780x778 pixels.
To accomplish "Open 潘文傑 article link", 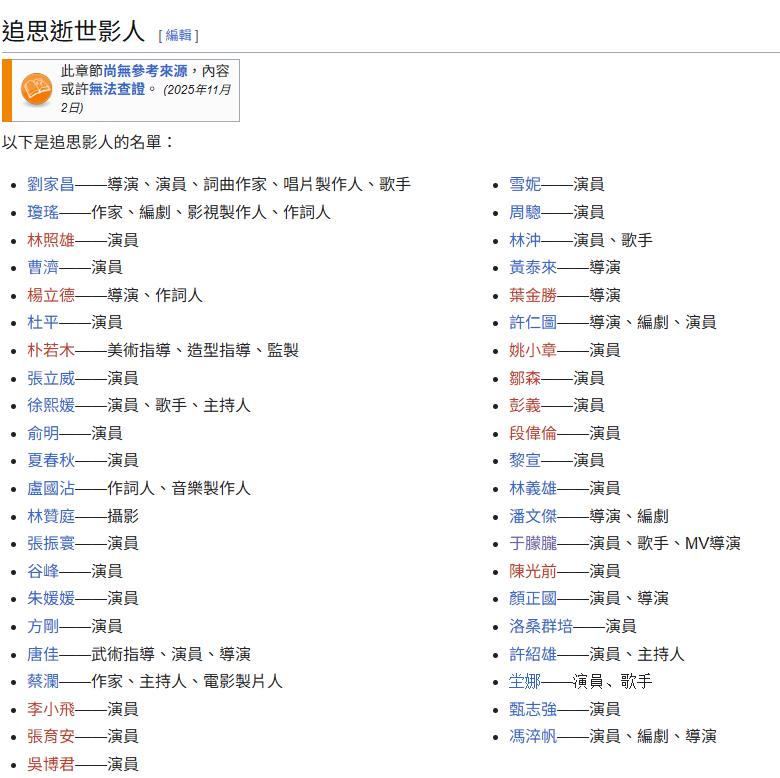I will [x=533, y=516].
